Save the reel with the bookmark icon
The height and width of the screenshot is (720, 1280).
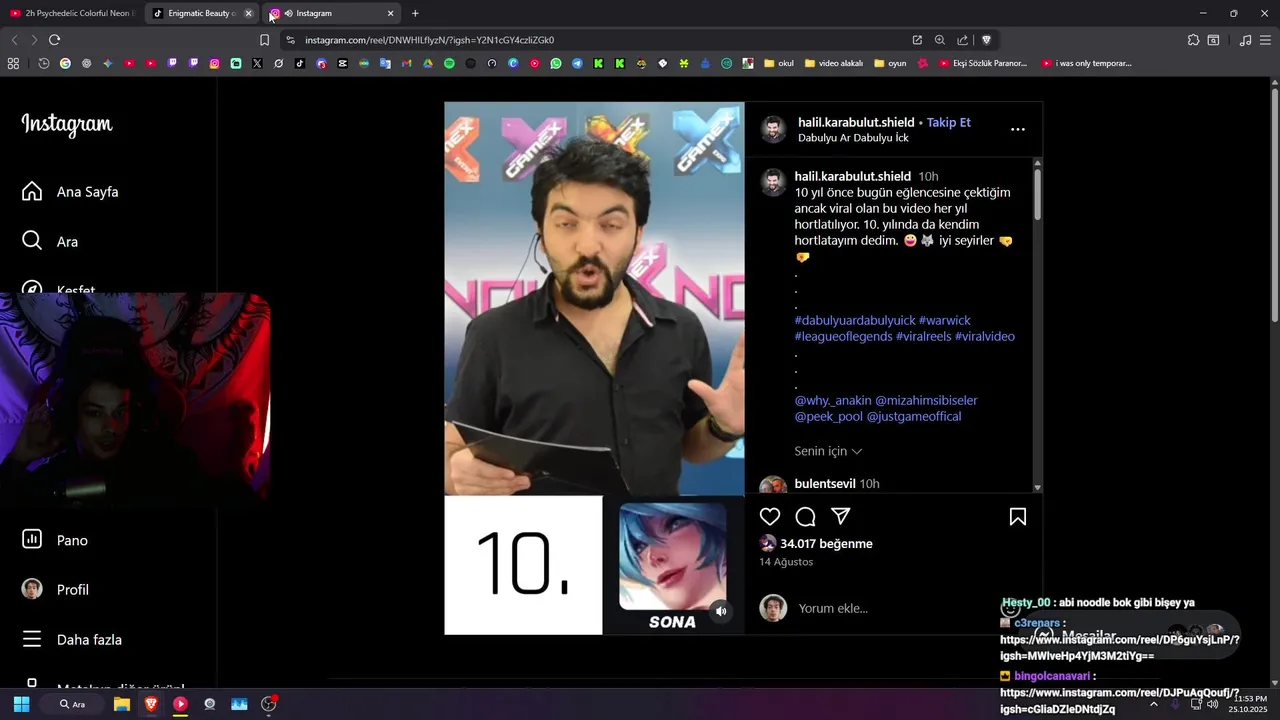1017,517
